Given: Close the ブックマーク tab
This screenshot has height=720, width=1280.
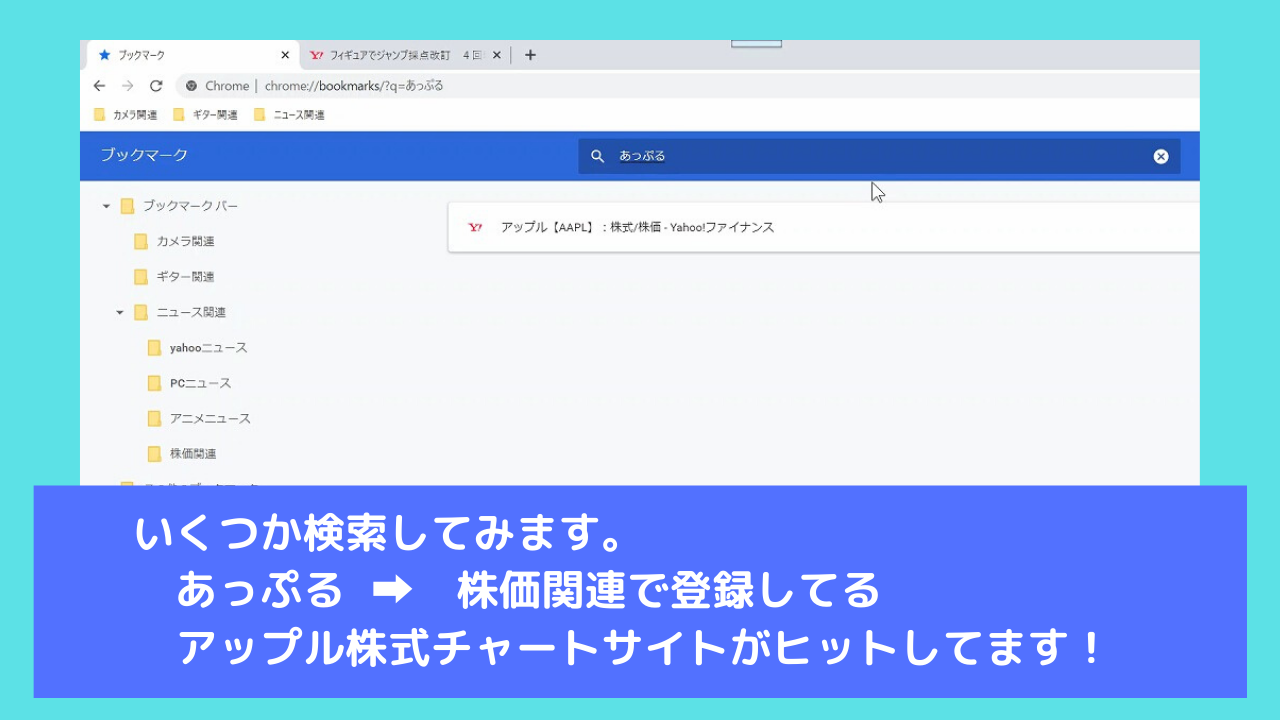Looking at the screenshot, I should pyautogui.click(x=285, y=56).
